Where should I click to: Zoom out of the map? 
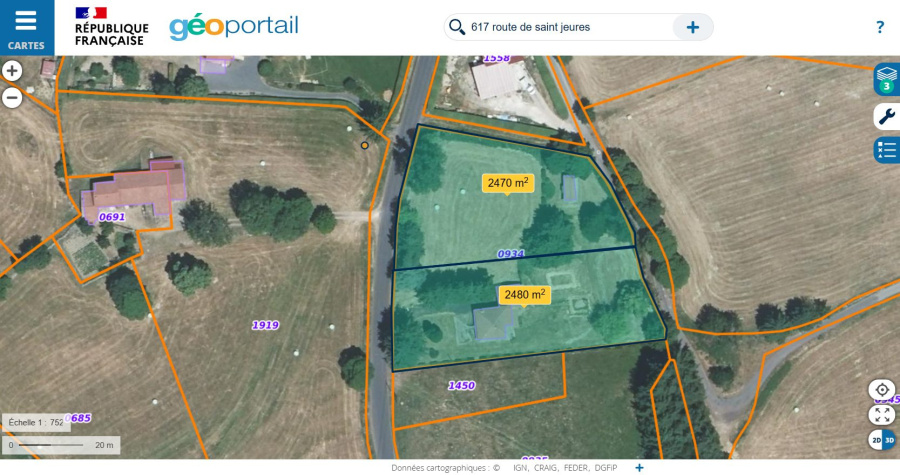[x=12, y=97]
